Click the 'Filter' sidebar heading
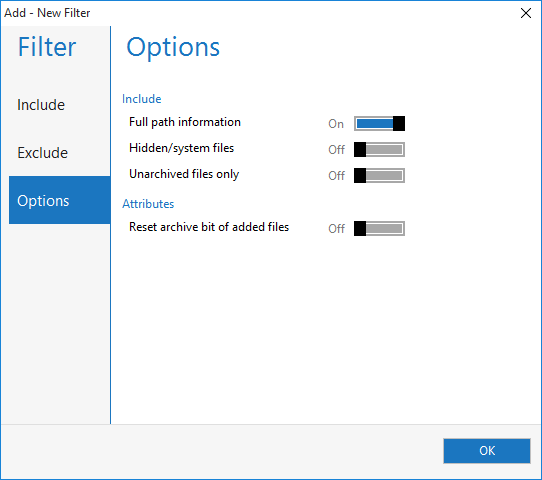Viewport: 542px width, 480px height. (x=47, y=47)
